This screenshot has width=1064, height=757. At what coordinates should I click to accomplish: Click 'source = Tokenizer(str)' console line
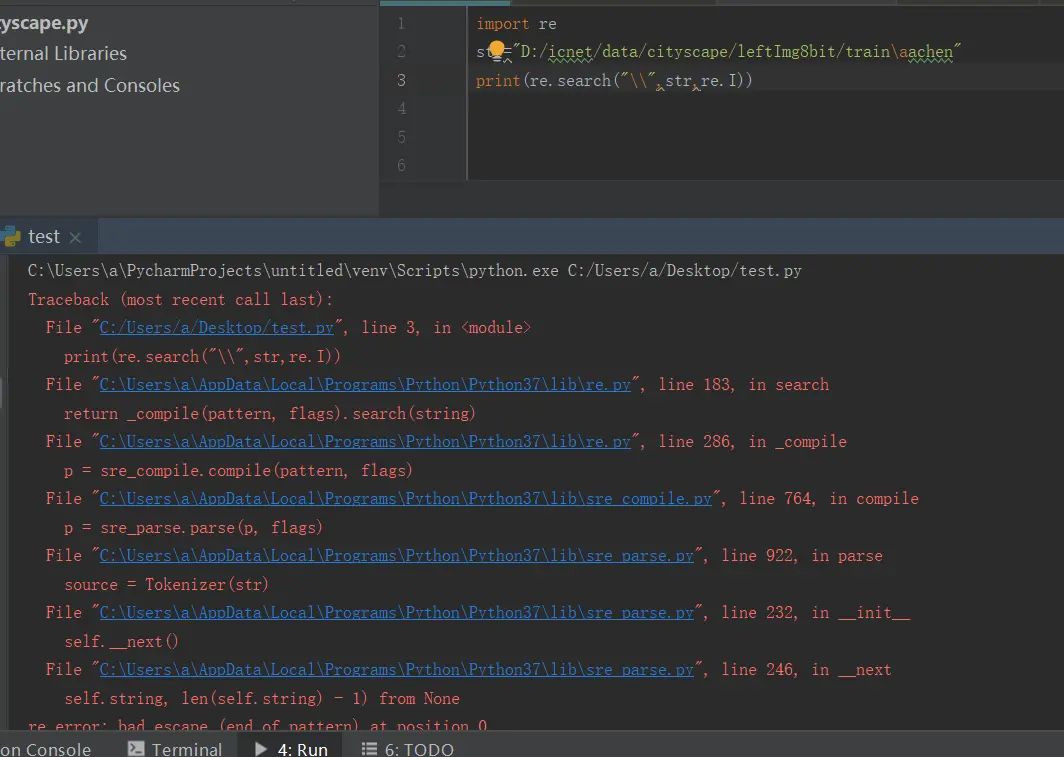point(166,584)
